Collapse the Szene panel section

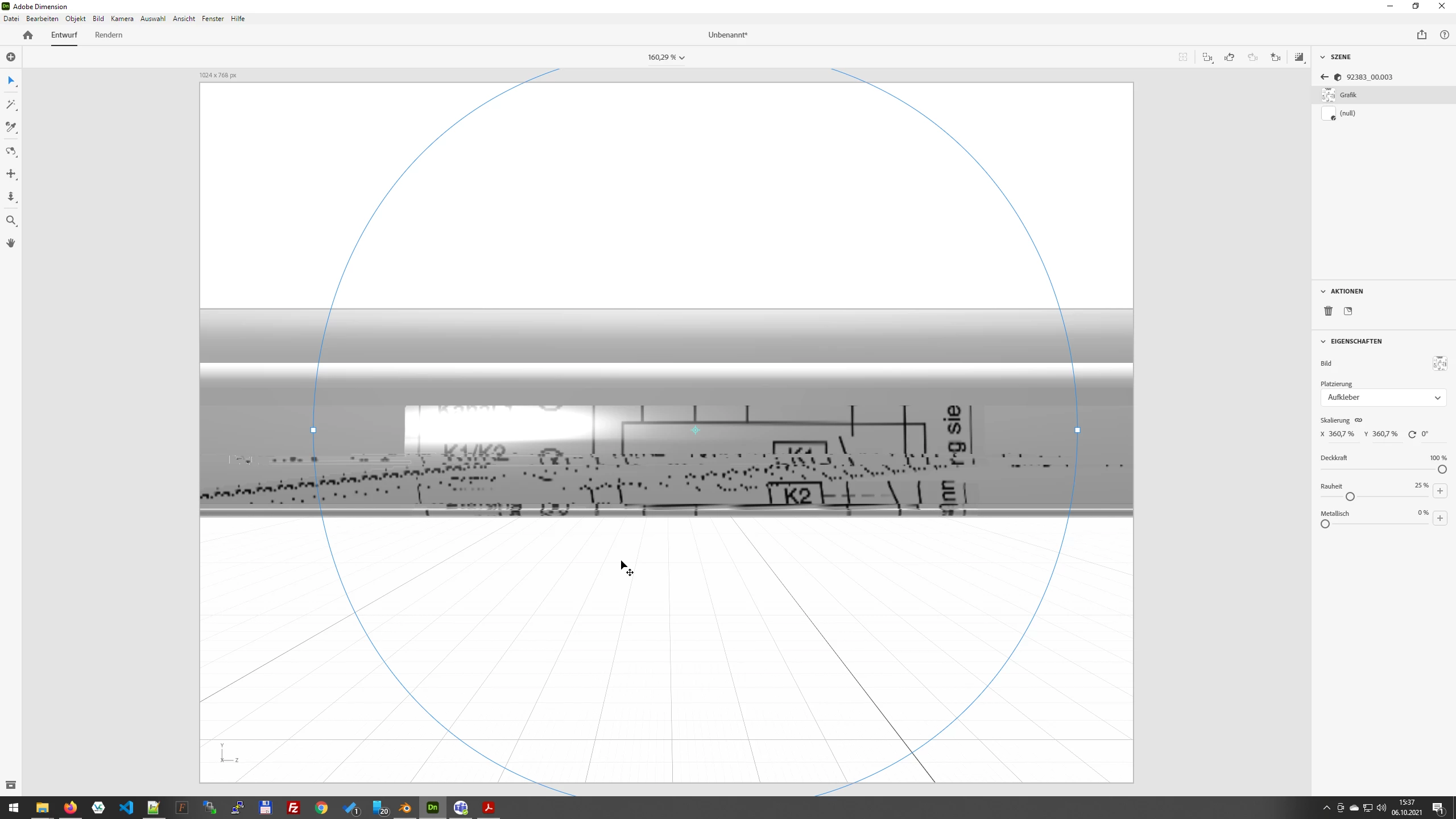coord(1323,57)
